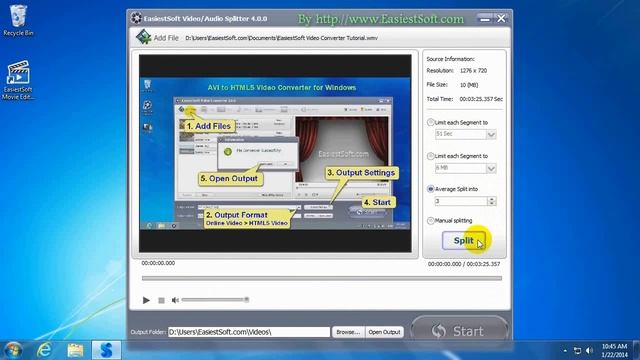Play the loaded video

[146, 300]
